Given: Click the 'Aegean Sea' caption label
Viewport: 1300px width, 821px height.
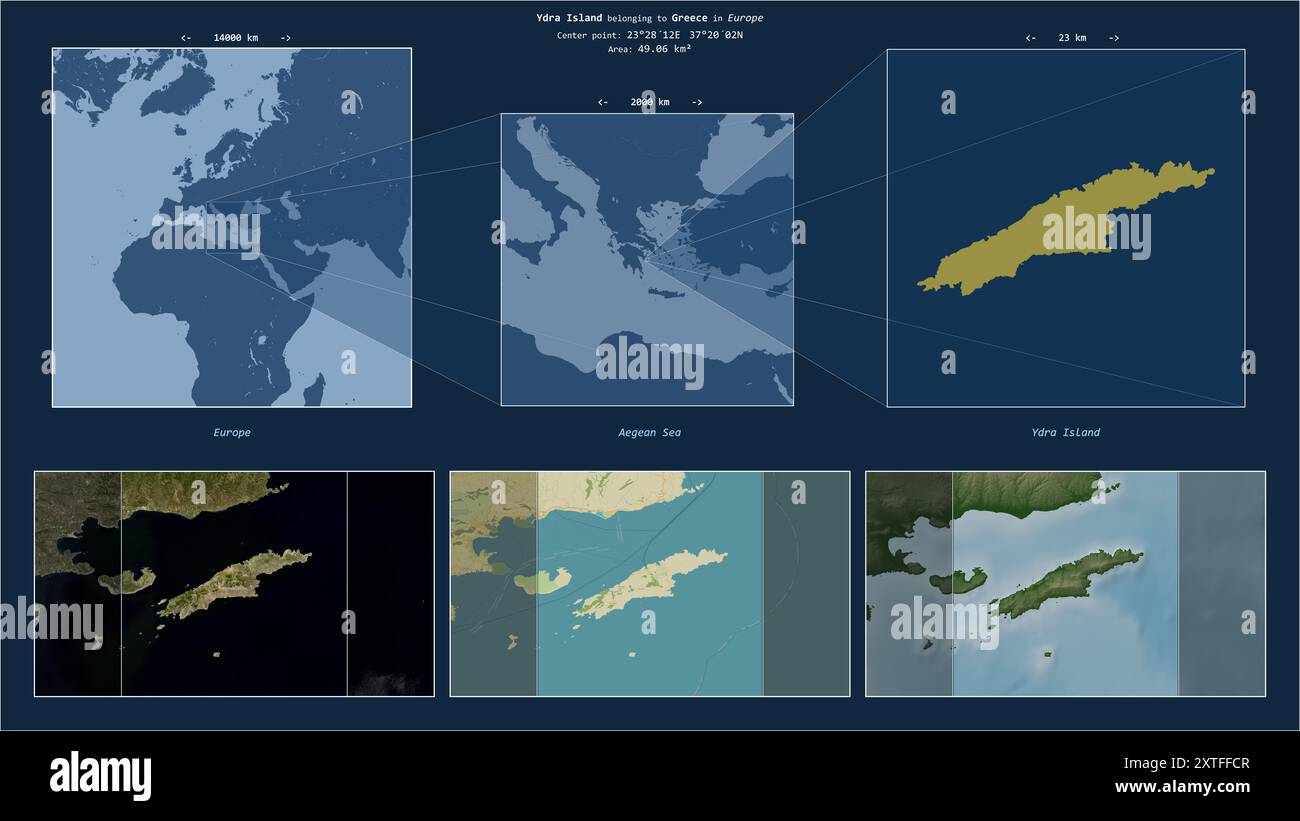Looking at the screenshot, I should coord(649,433).
